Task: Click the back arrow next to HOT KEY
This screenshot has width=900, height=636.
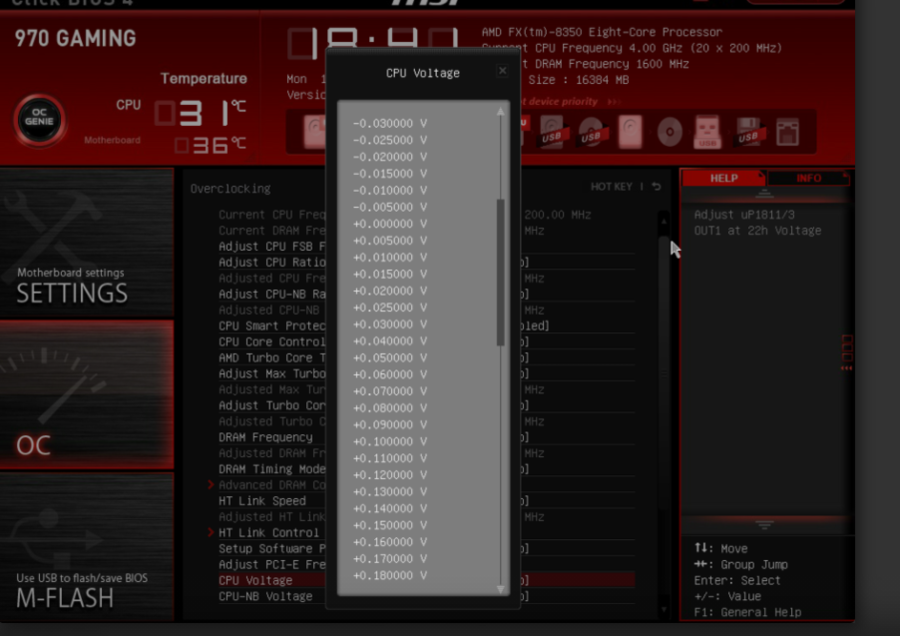Action: (657, 187)
